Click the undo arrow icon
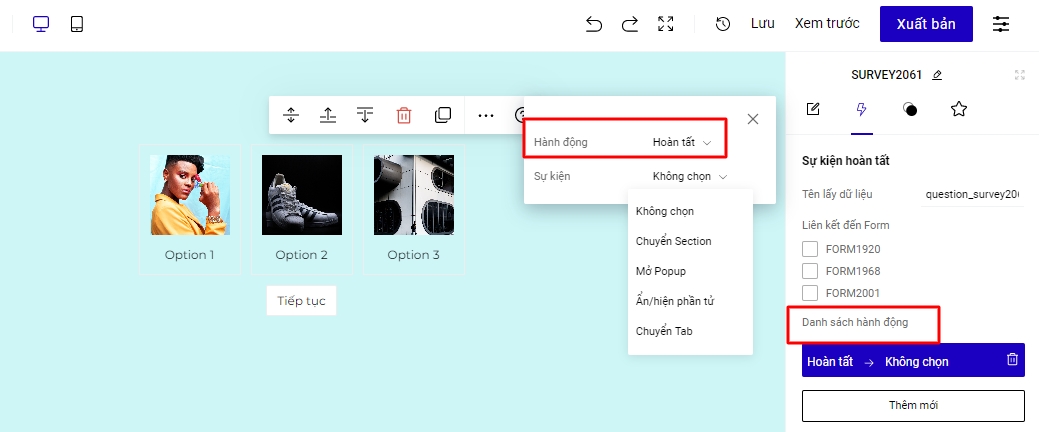 point(594,24)
